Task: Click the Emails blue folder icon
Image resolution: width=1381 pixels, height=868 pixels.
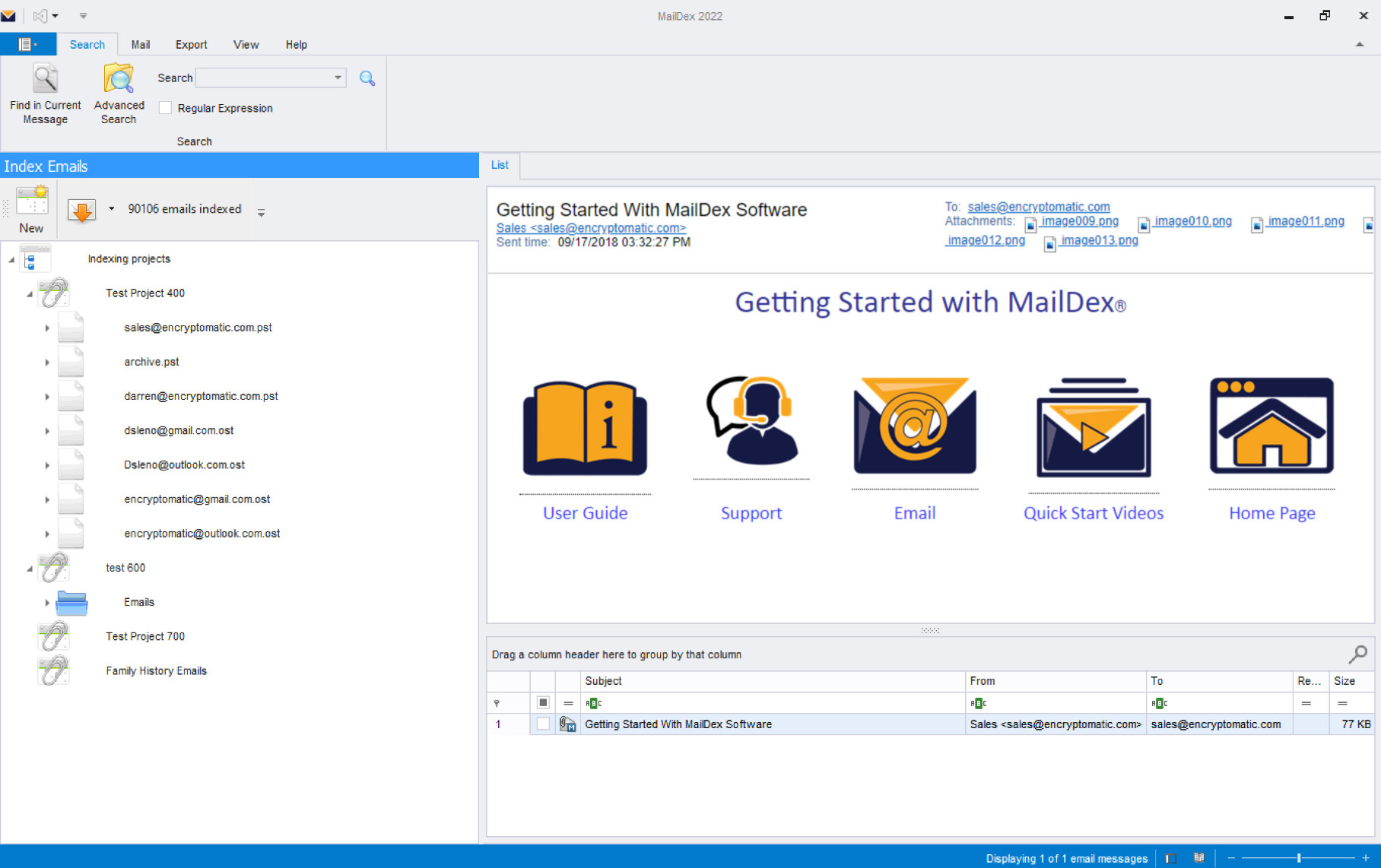Action: point(71,603)
